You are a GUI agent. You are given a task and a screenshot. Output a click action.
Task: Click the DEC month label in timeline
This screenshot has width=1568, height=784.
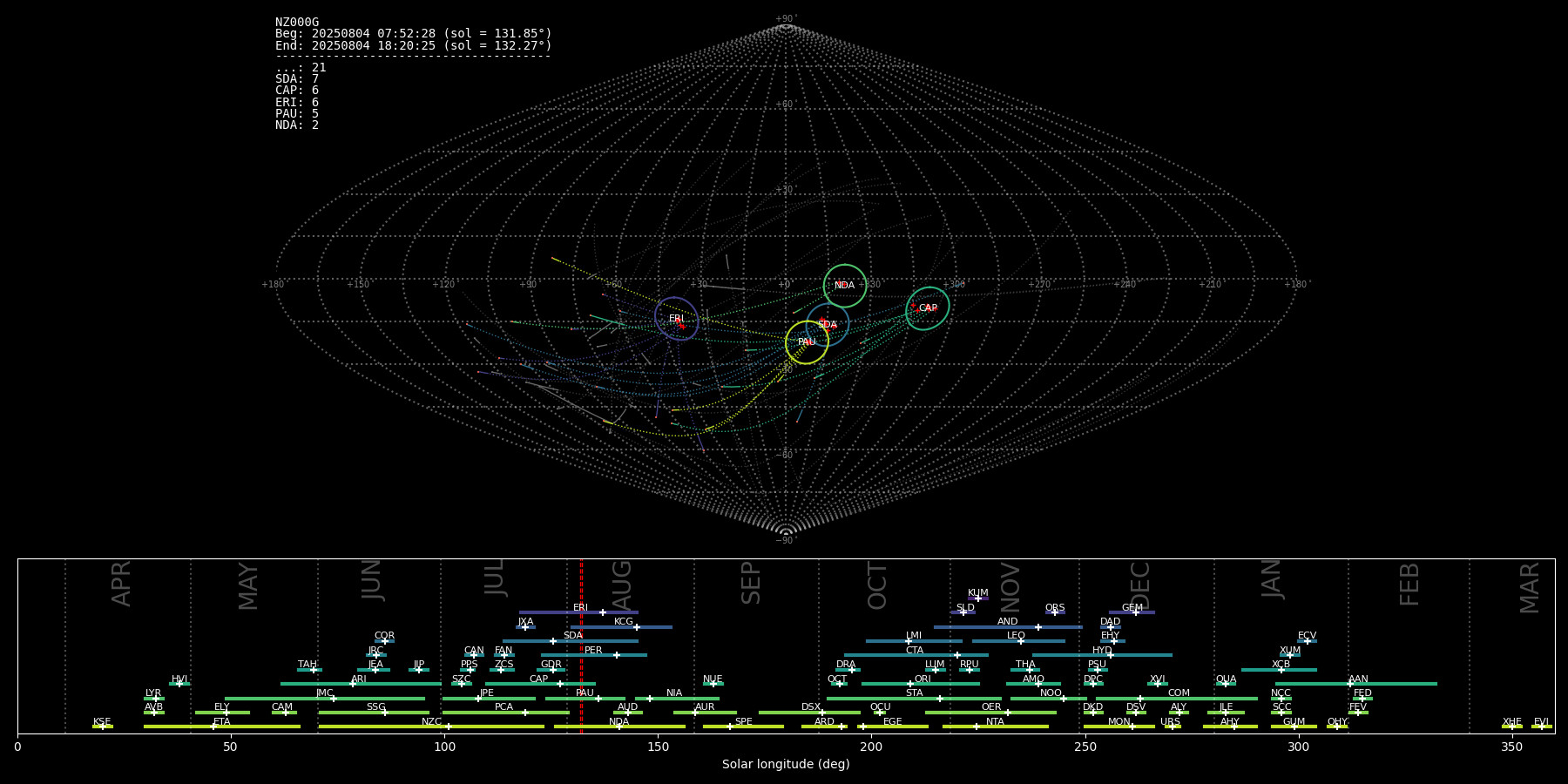pos(1140,585)
